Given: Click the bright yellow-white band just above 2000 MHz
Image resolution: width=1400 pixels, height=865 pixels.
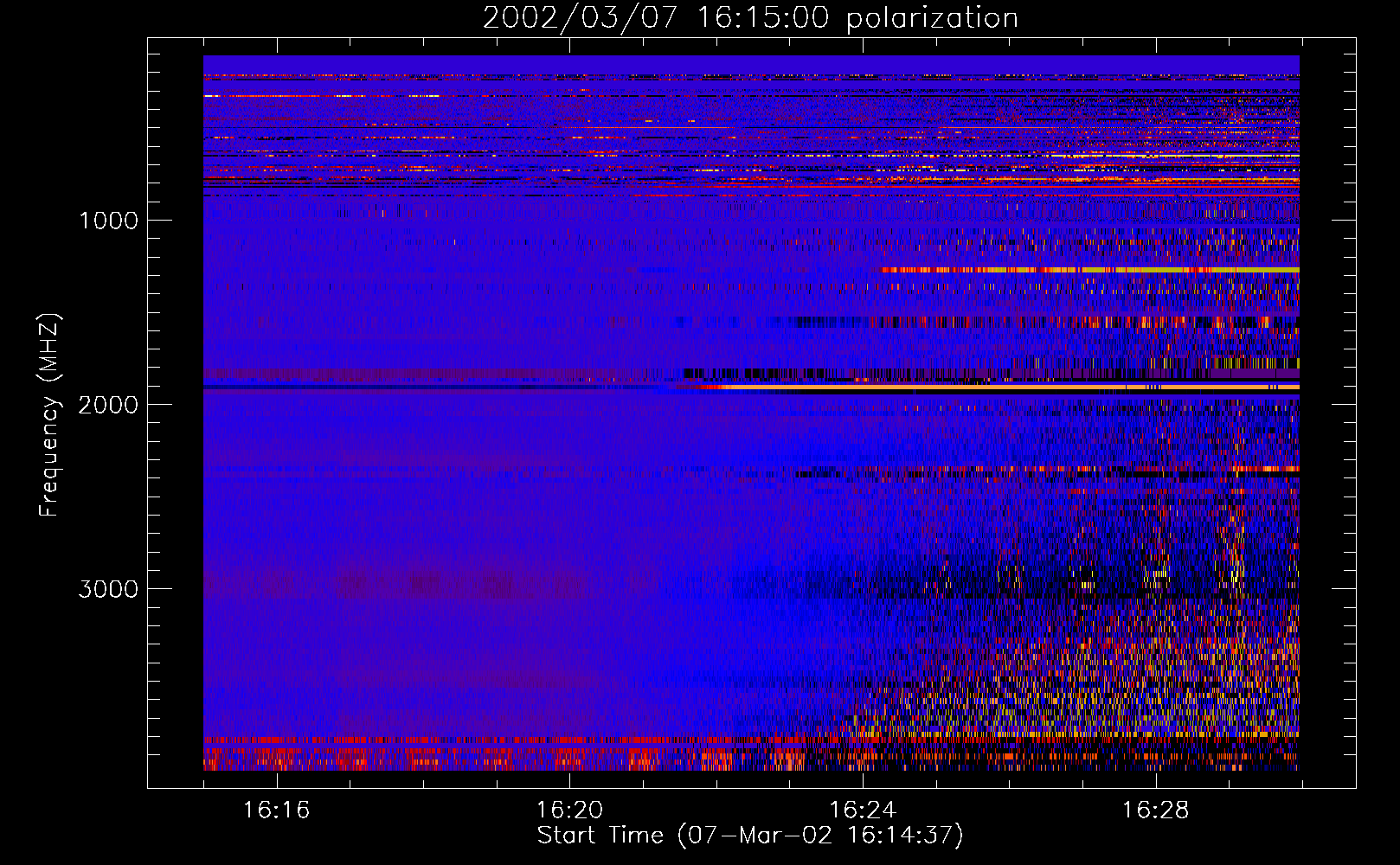Looking at the screenshot, I should coord(1004,387).
